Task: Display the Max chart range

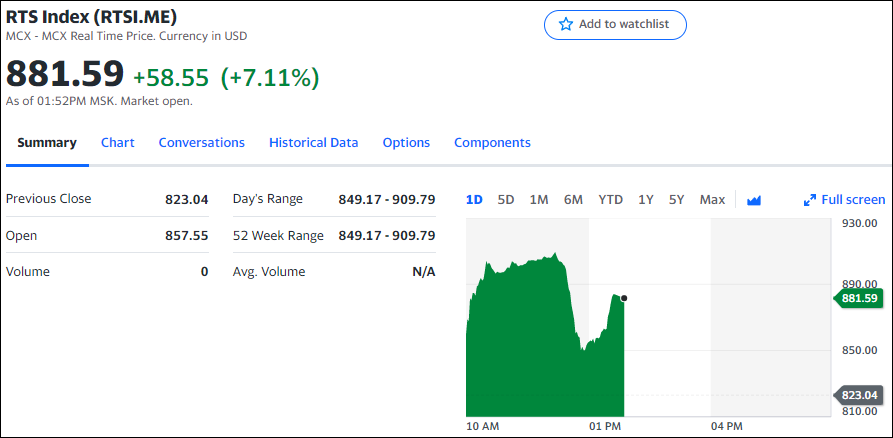Action: point(712,200)
